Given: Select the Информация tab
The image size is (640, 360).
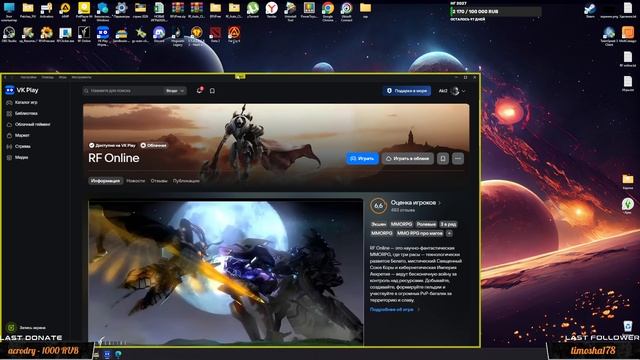Looking at the screenshot, I should [105, 180].
